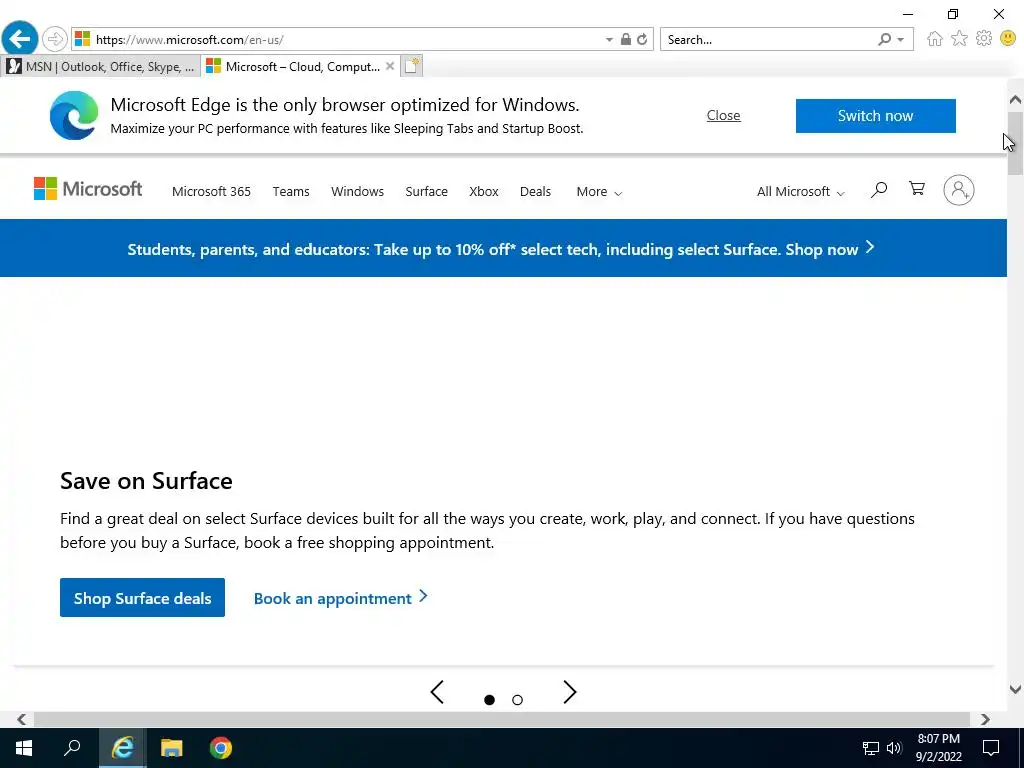Click the sign-in account icon
This screenshot has height=768, width=1024.
tap(959, 190)
